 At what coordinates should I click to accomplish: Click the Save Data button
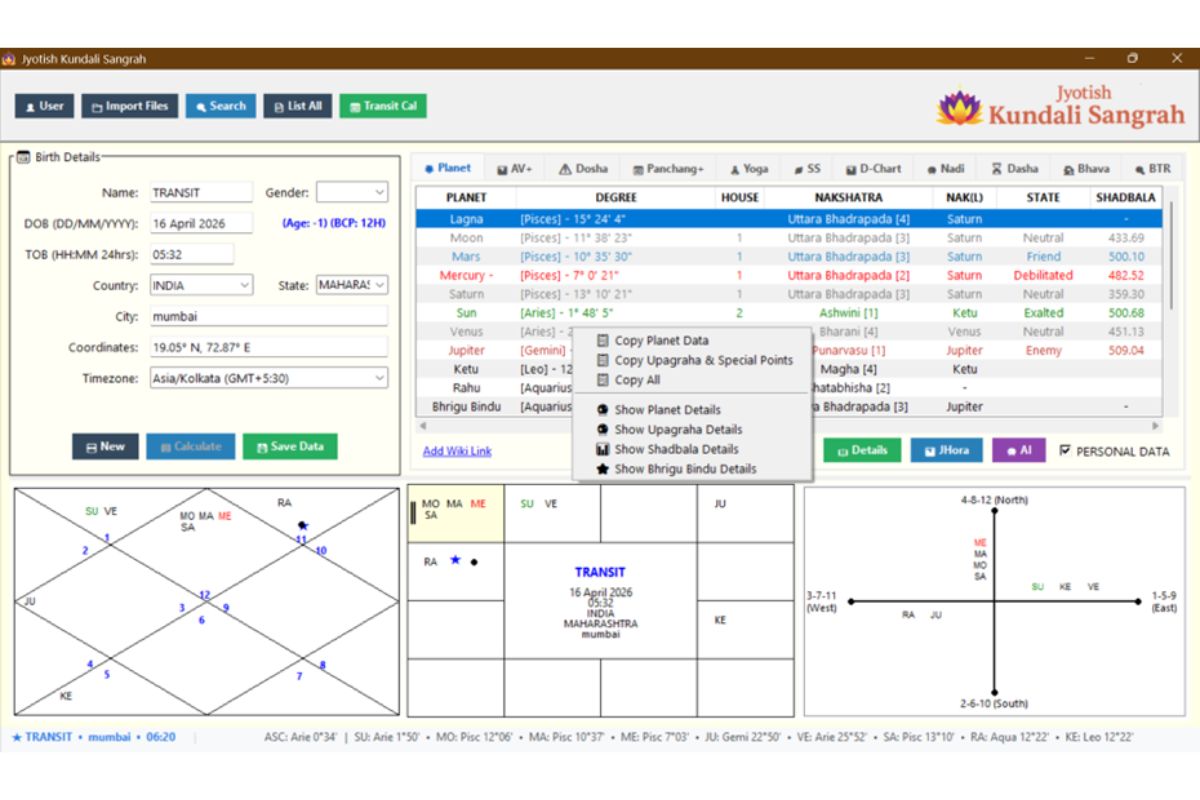pos(290,447)
